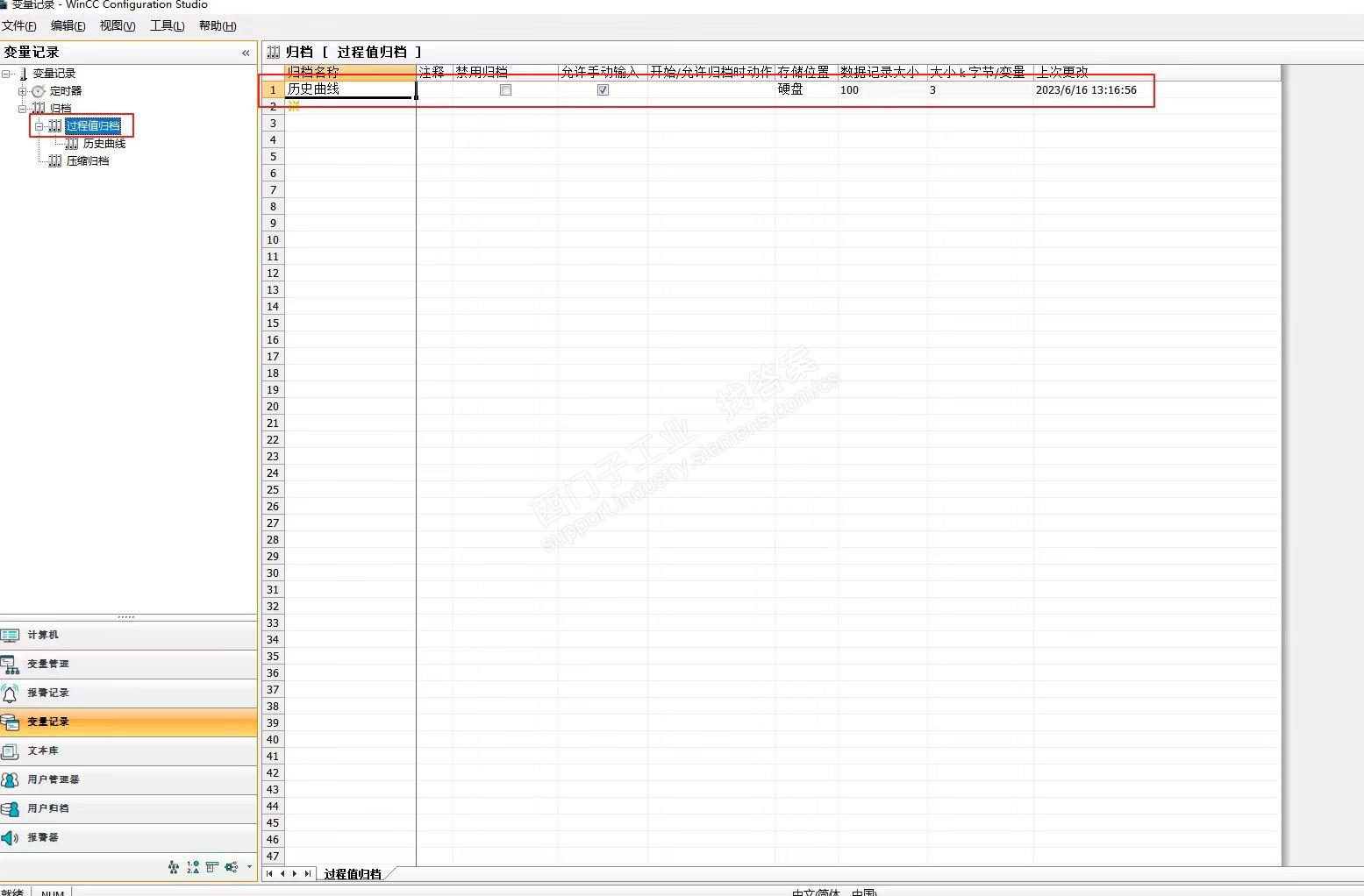This screenshot has height=896, width=1364.
Task: Open the 用户管理器 editor in the navigation bar
Action: click(128, 779)
